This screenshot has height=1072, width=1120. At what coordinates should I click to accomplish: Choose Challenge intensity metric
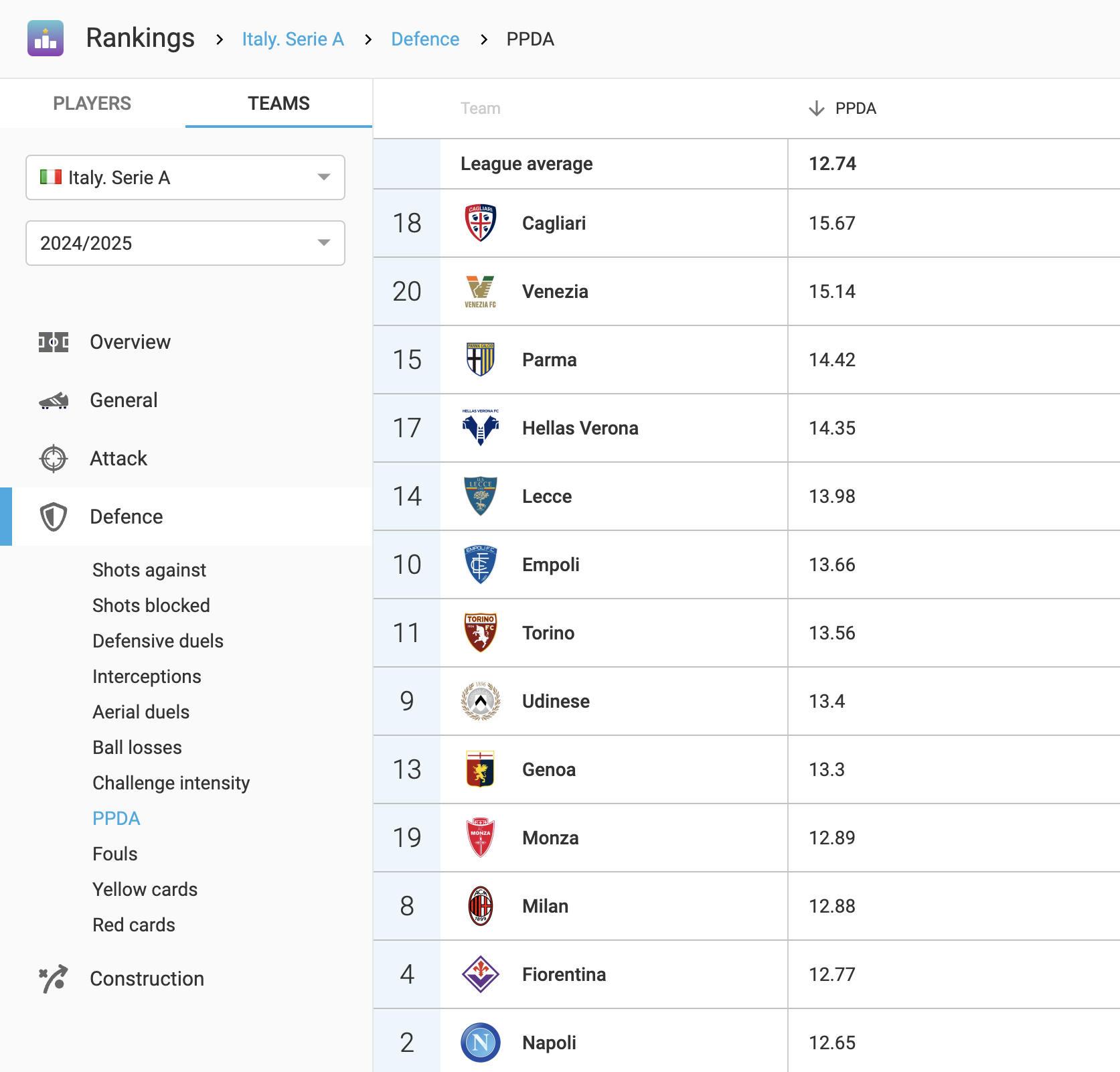pos(171,783)
